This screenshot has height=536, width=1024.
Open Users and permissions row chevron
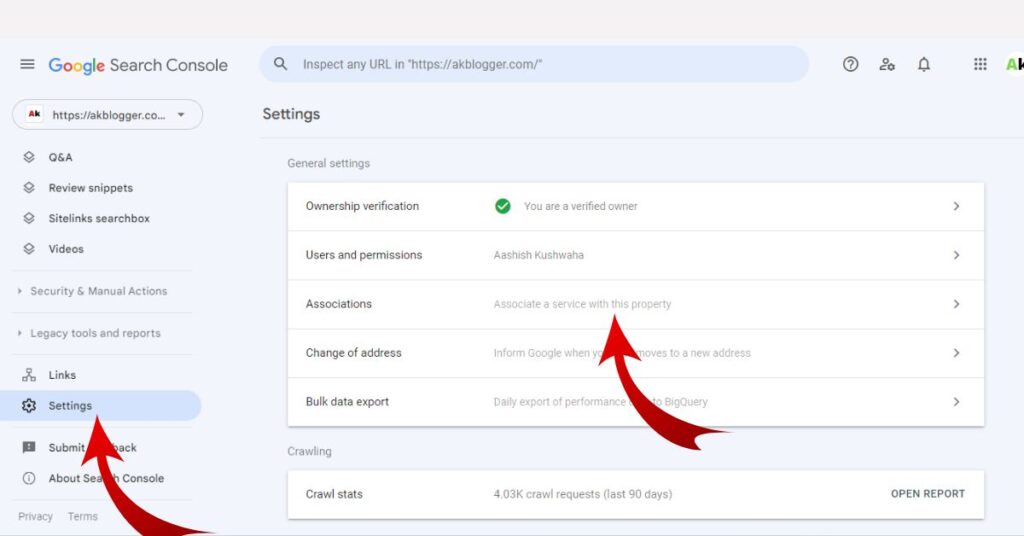click(956, 255)
